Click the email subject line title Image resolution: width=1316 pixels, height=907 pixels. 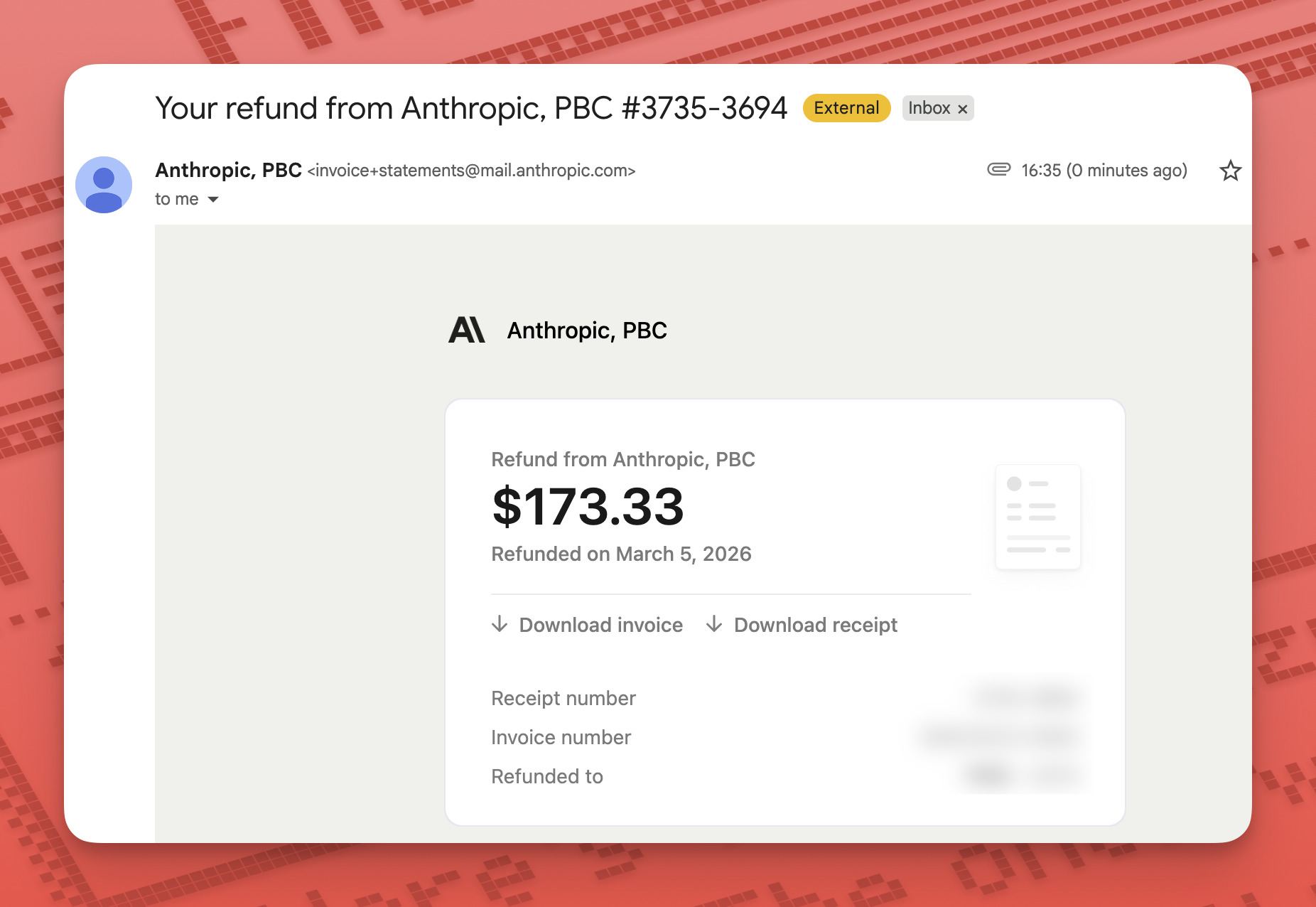471,108
